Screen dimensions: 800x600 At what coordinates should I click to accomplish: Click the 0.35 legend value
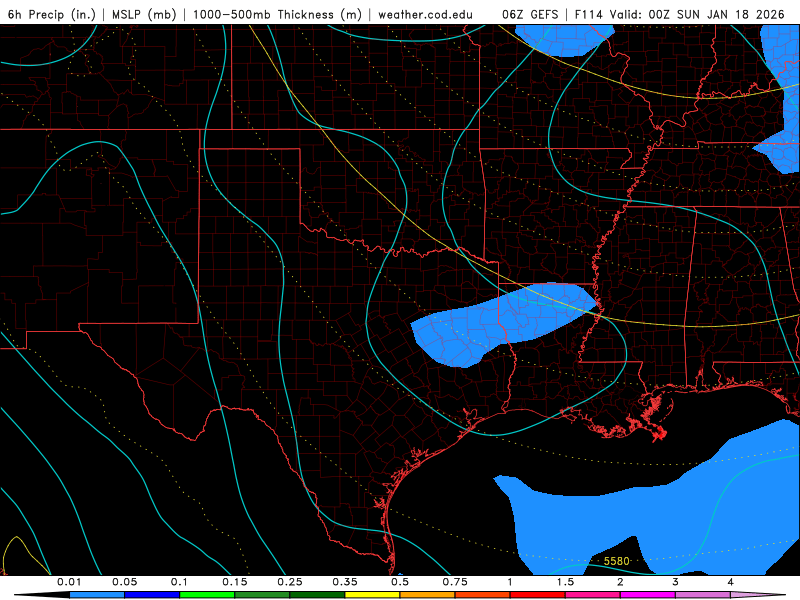click(345, 582)
